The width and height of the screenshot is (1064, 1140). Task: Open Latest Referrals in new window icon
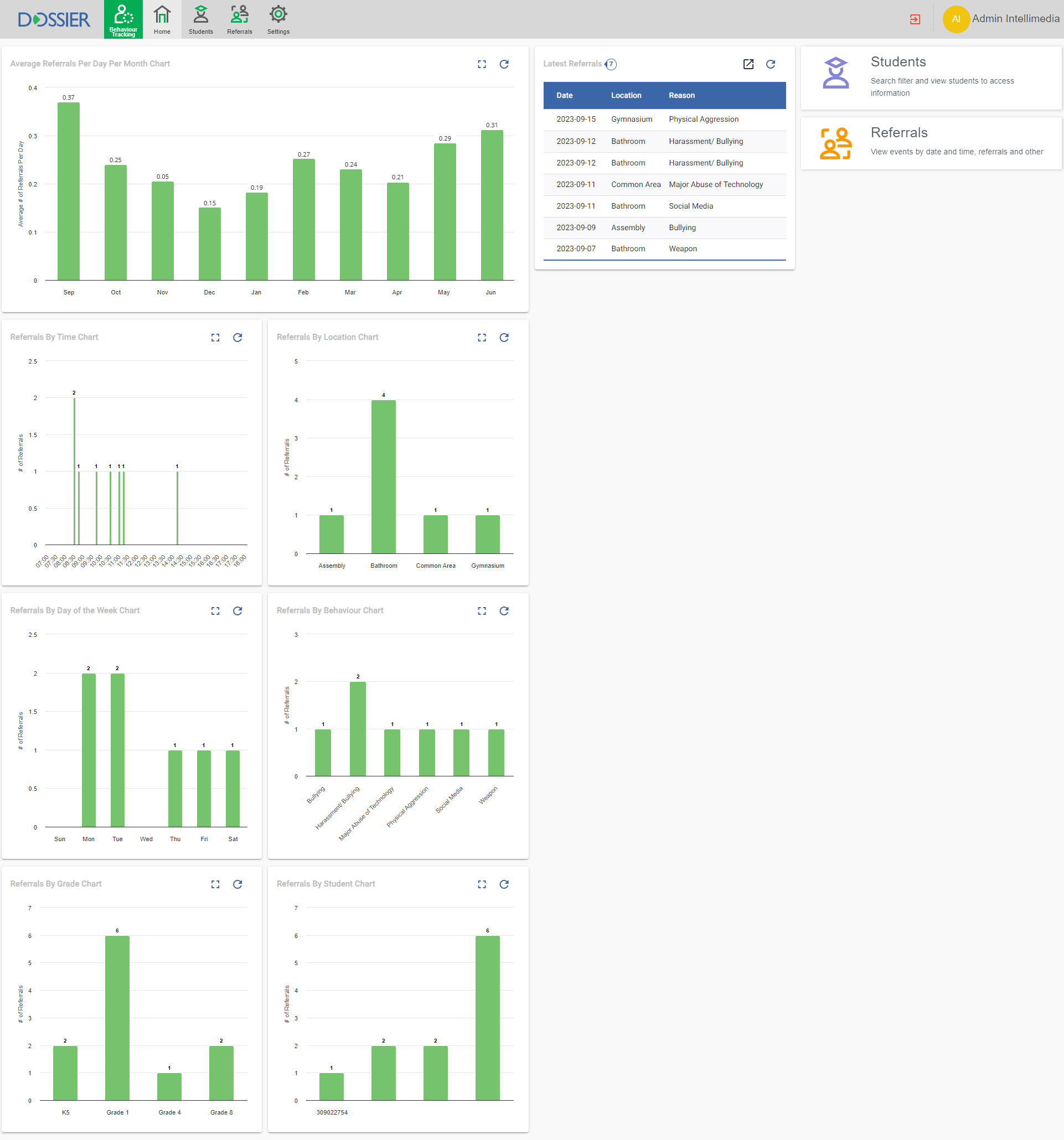[748, 64]
